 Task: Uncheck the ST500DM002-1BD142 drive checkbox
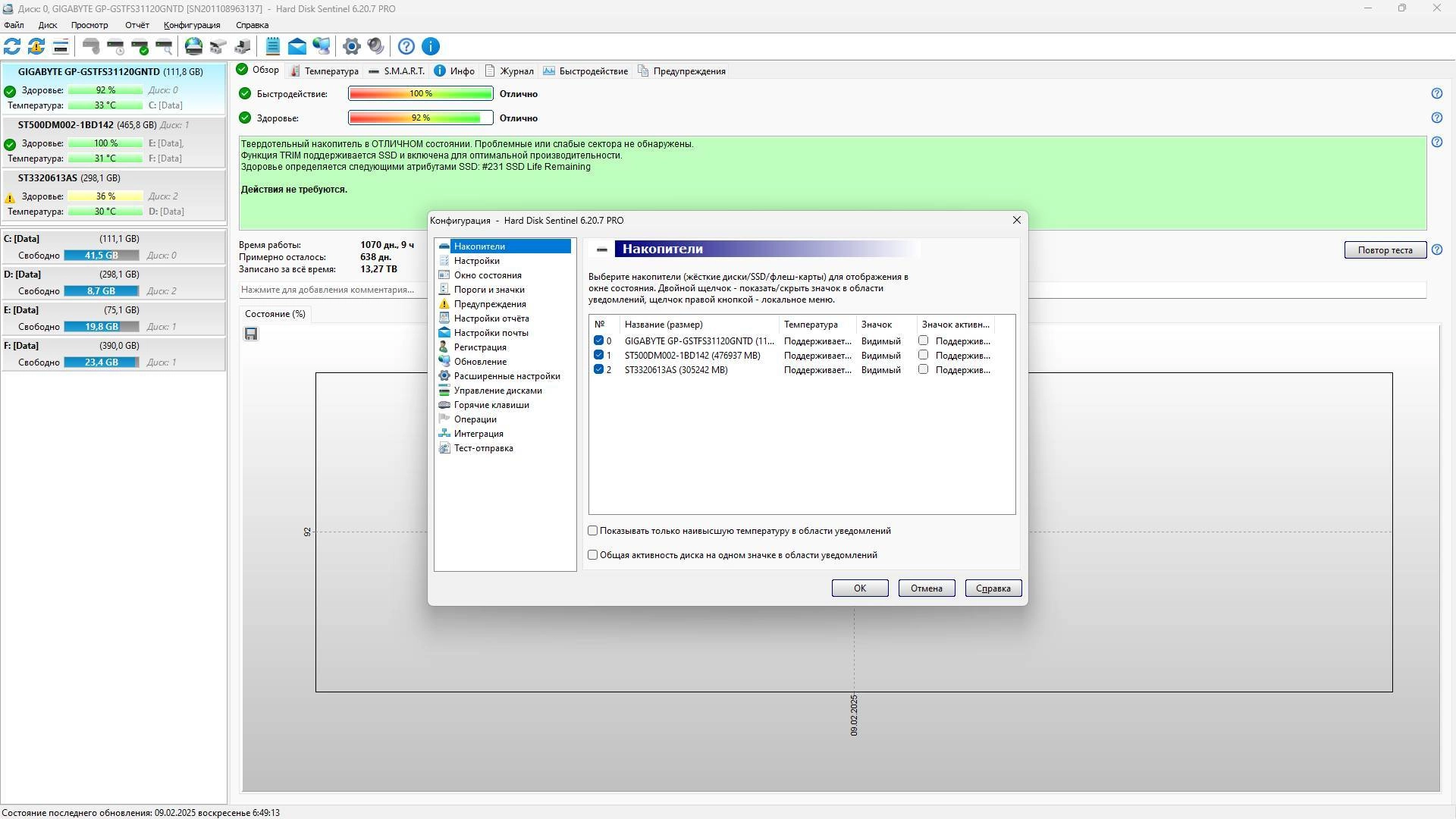(598, 355)
